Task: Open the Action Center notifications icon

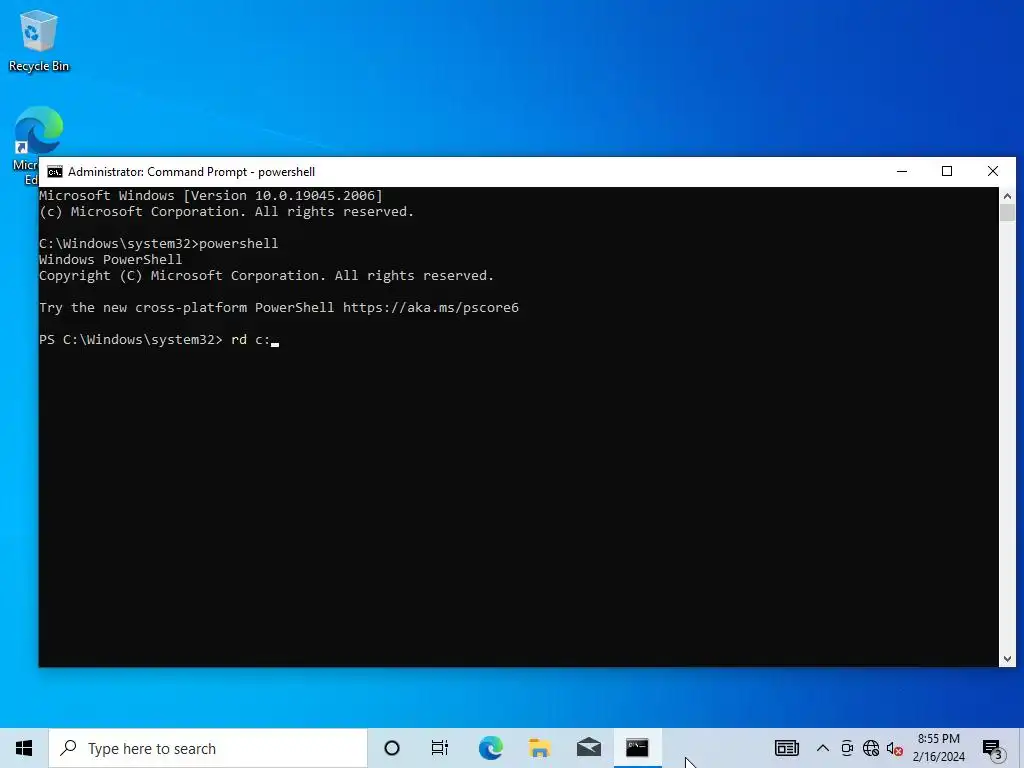Action: tap(993, 749)
